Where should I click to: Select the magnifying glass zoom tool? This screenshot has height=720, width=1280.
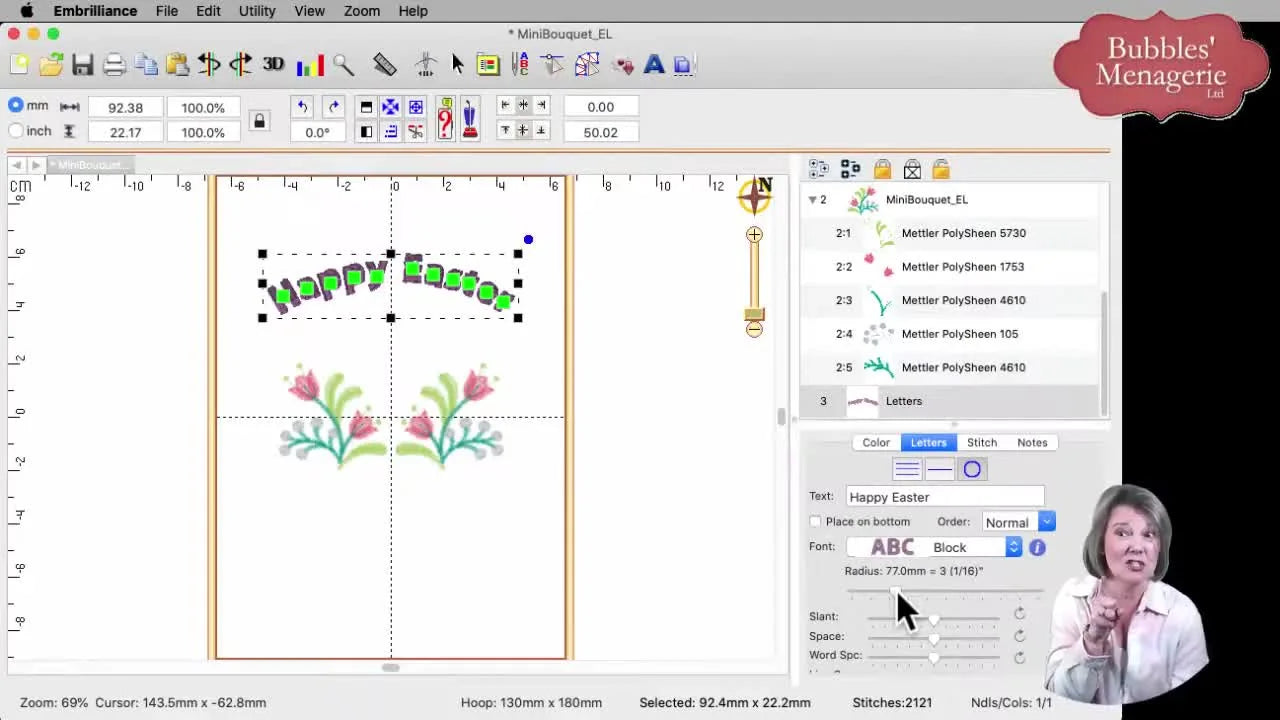click(343, 65)
